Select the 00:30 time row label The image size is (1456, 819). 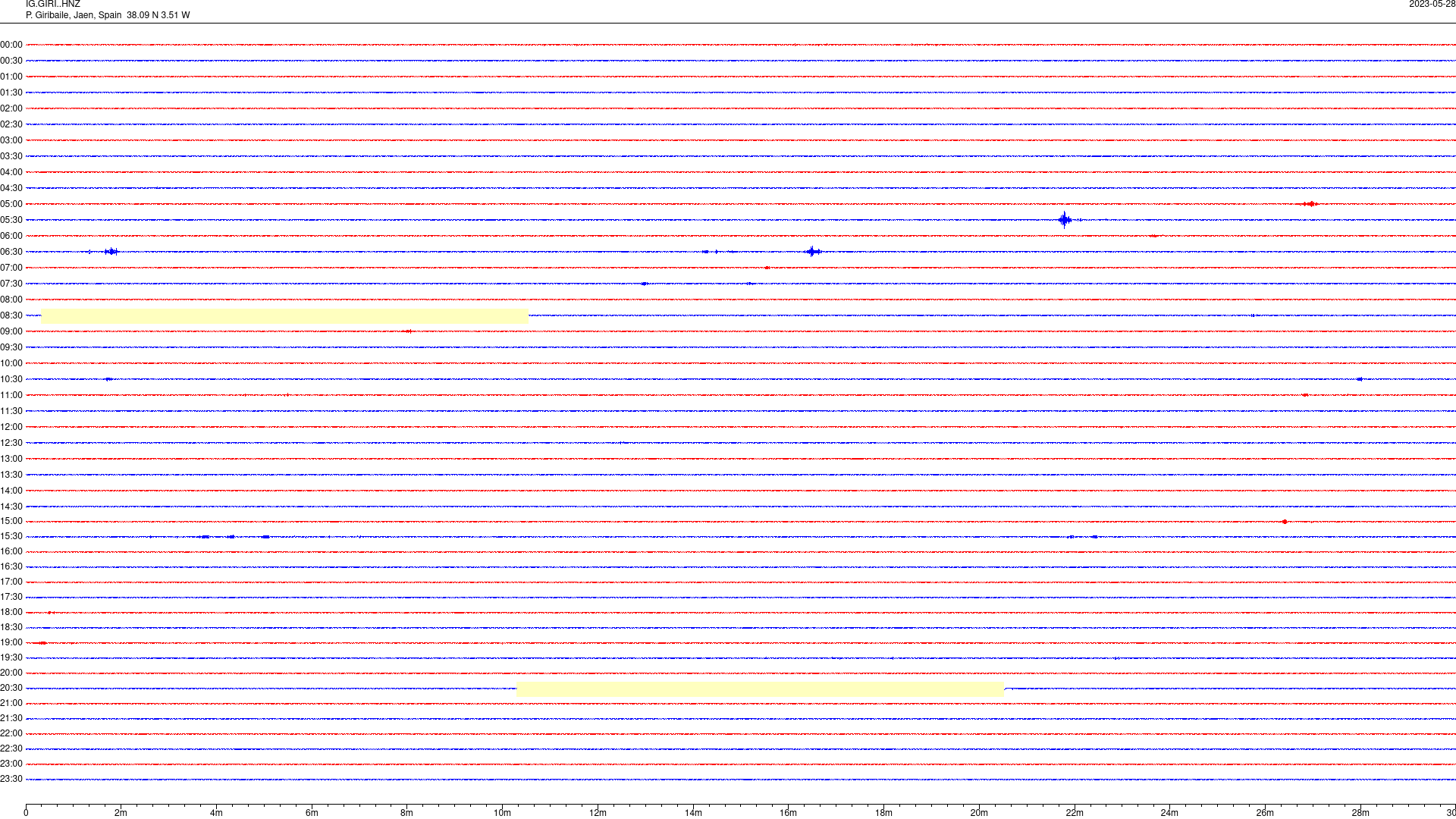(11, 61)
